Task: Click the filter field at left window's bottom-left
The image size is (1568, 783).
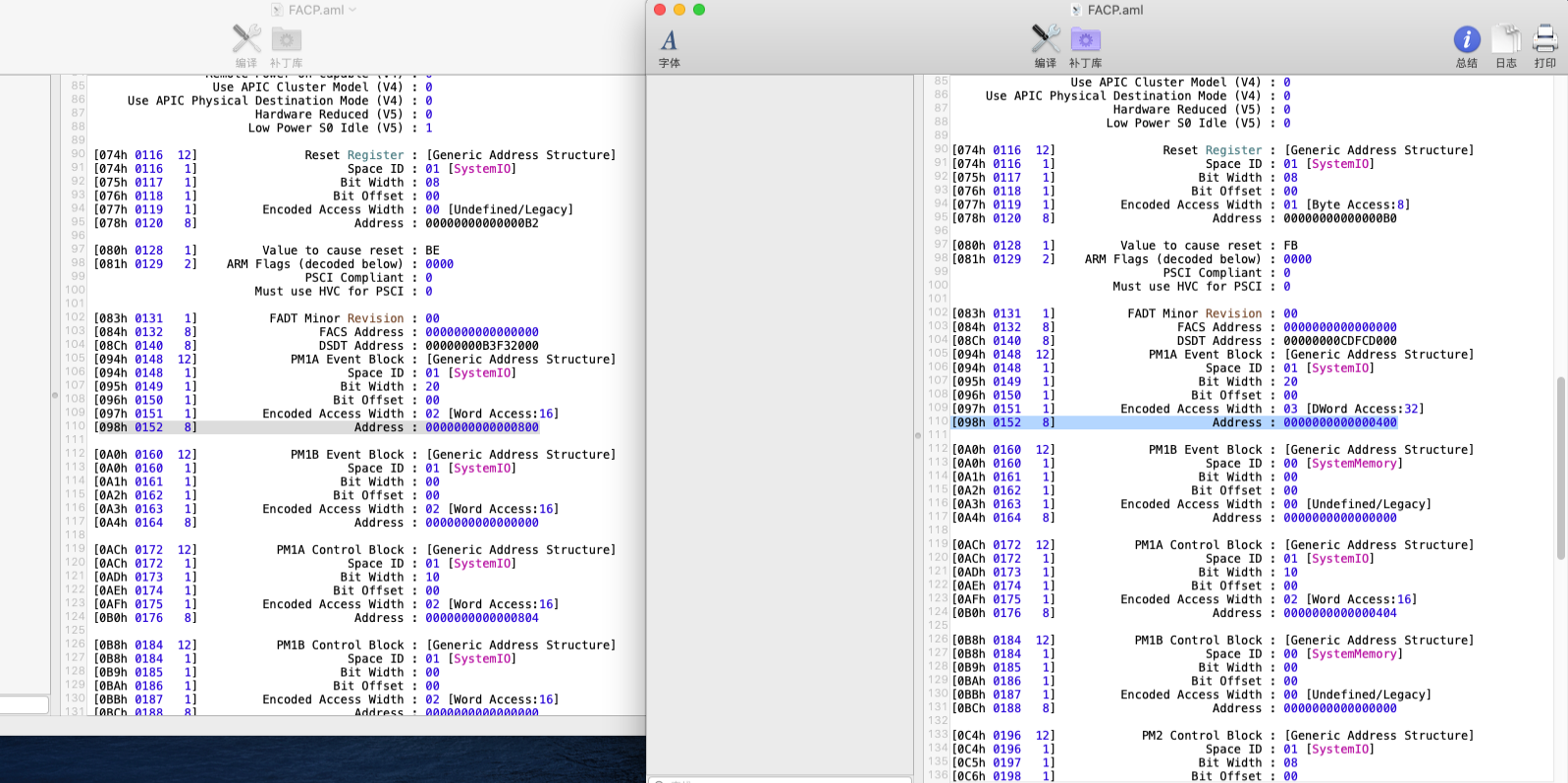Action: point(24,704)
